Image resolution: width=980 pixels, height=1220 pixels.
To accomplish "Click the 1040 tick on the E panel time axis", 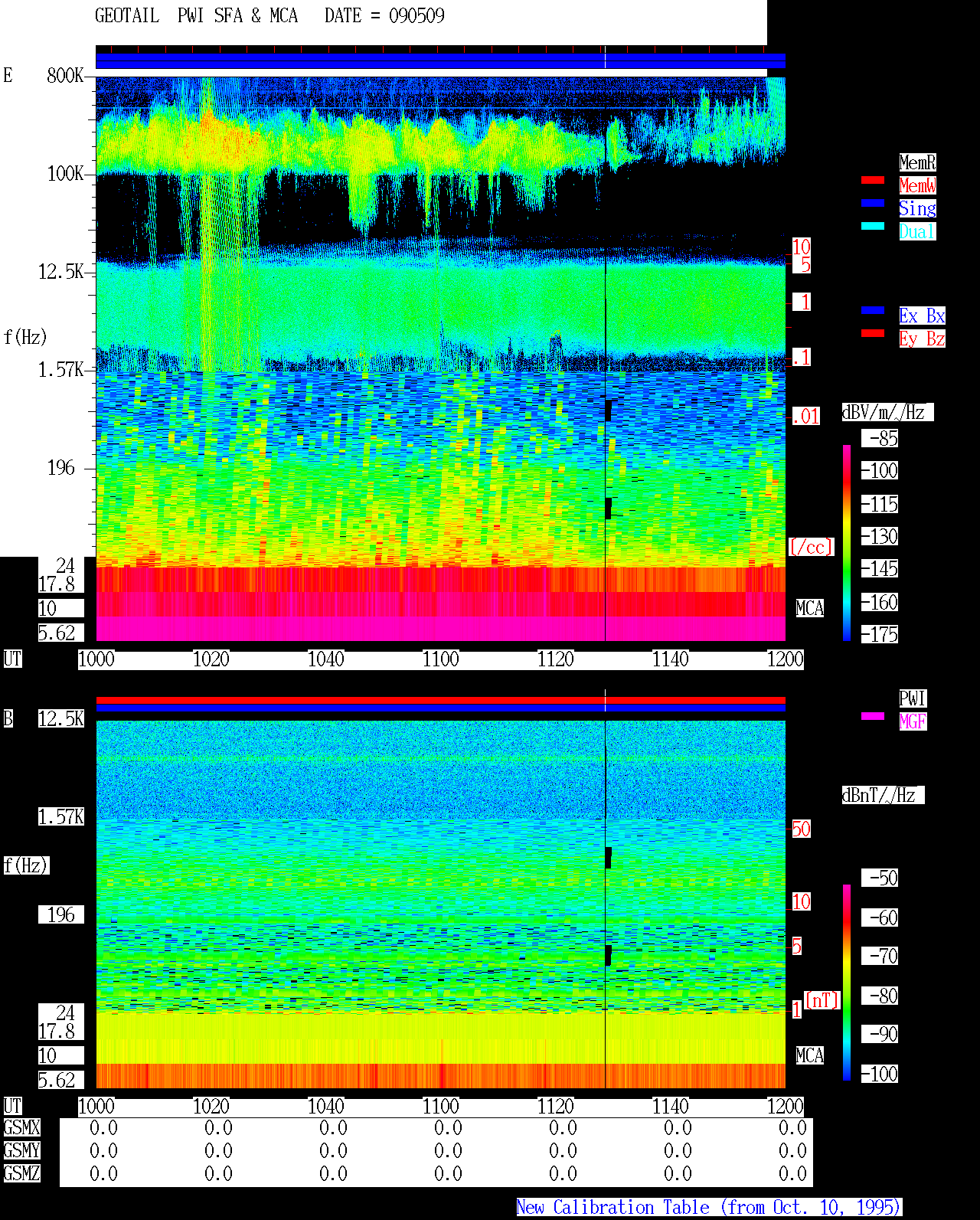I will [x=326, y=659].
